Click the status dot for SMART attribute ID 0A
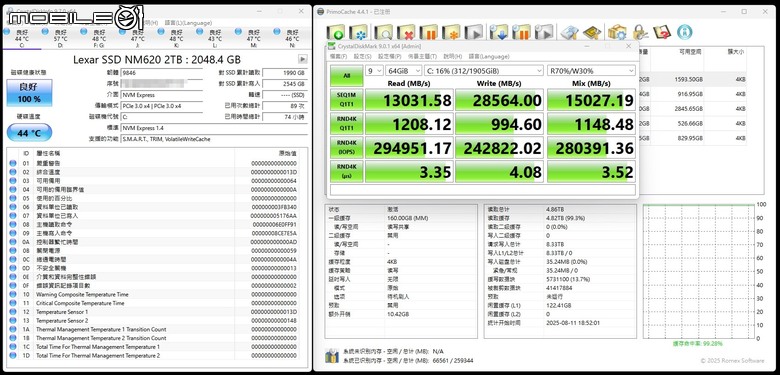This screenshot has height=375, width=780. (x=12, y=242)
